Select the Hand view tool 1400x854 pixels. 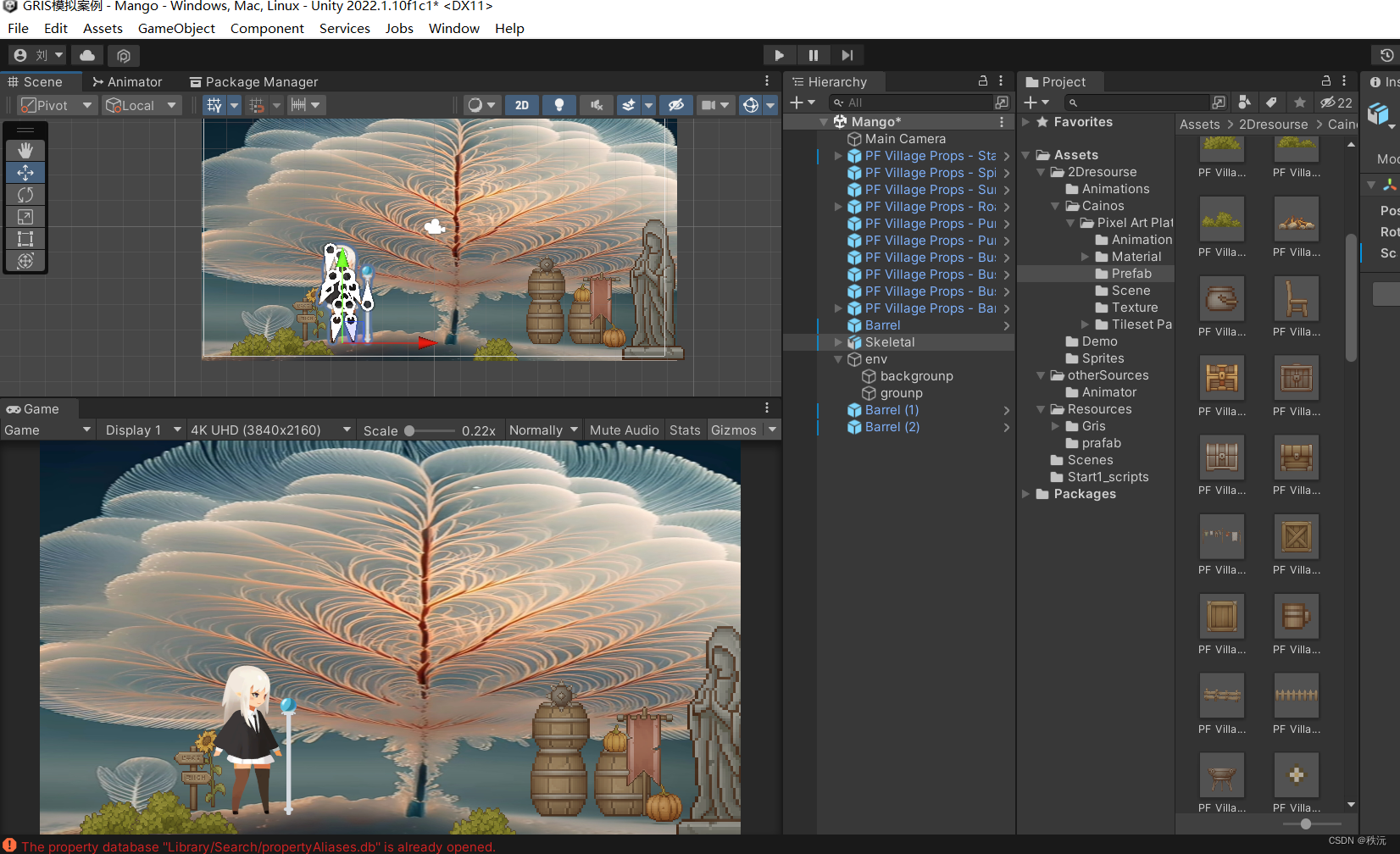point(25,150)
